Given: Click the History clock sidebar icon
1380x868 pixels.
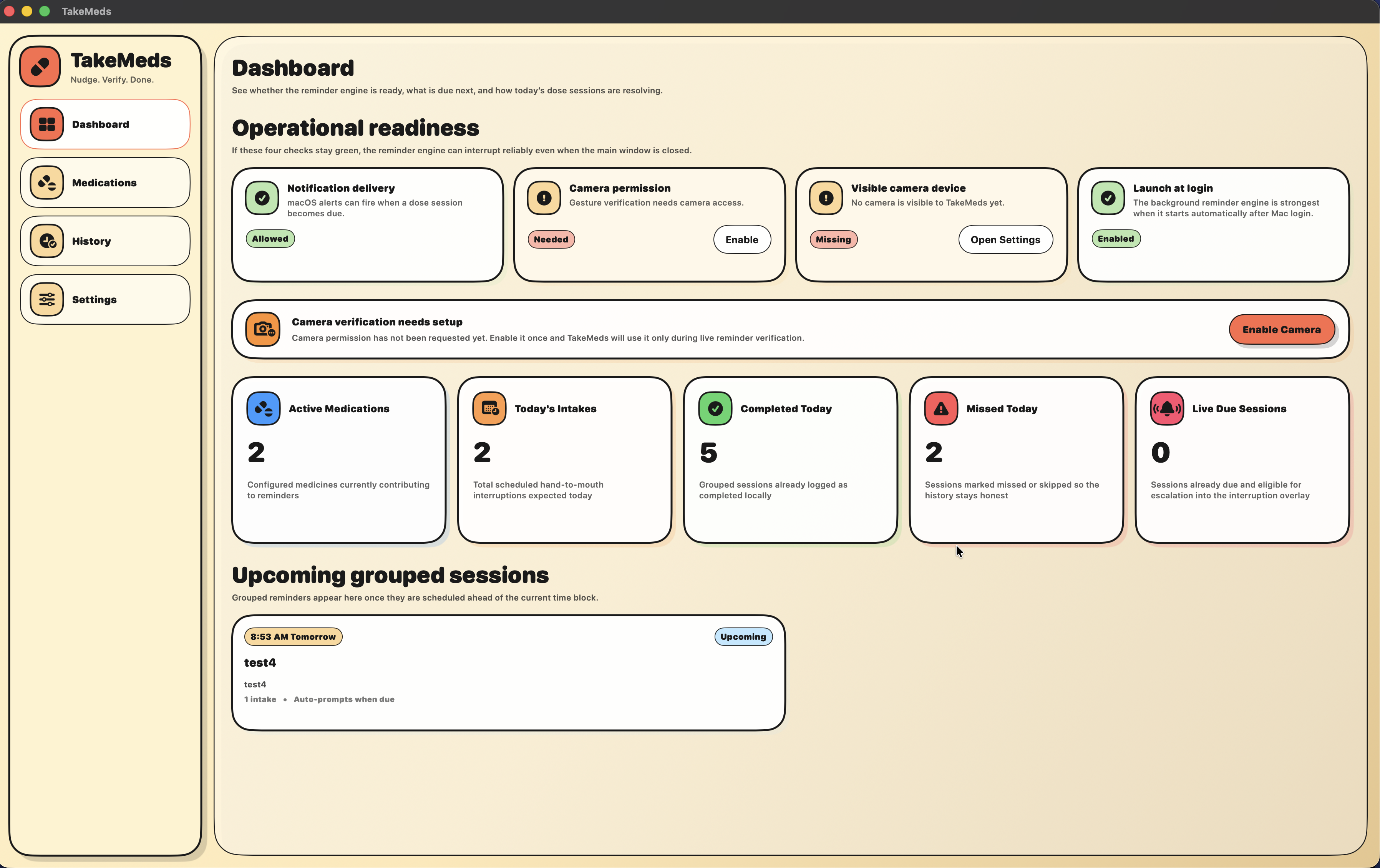Looking at the screenshot, I should [46, 241].
